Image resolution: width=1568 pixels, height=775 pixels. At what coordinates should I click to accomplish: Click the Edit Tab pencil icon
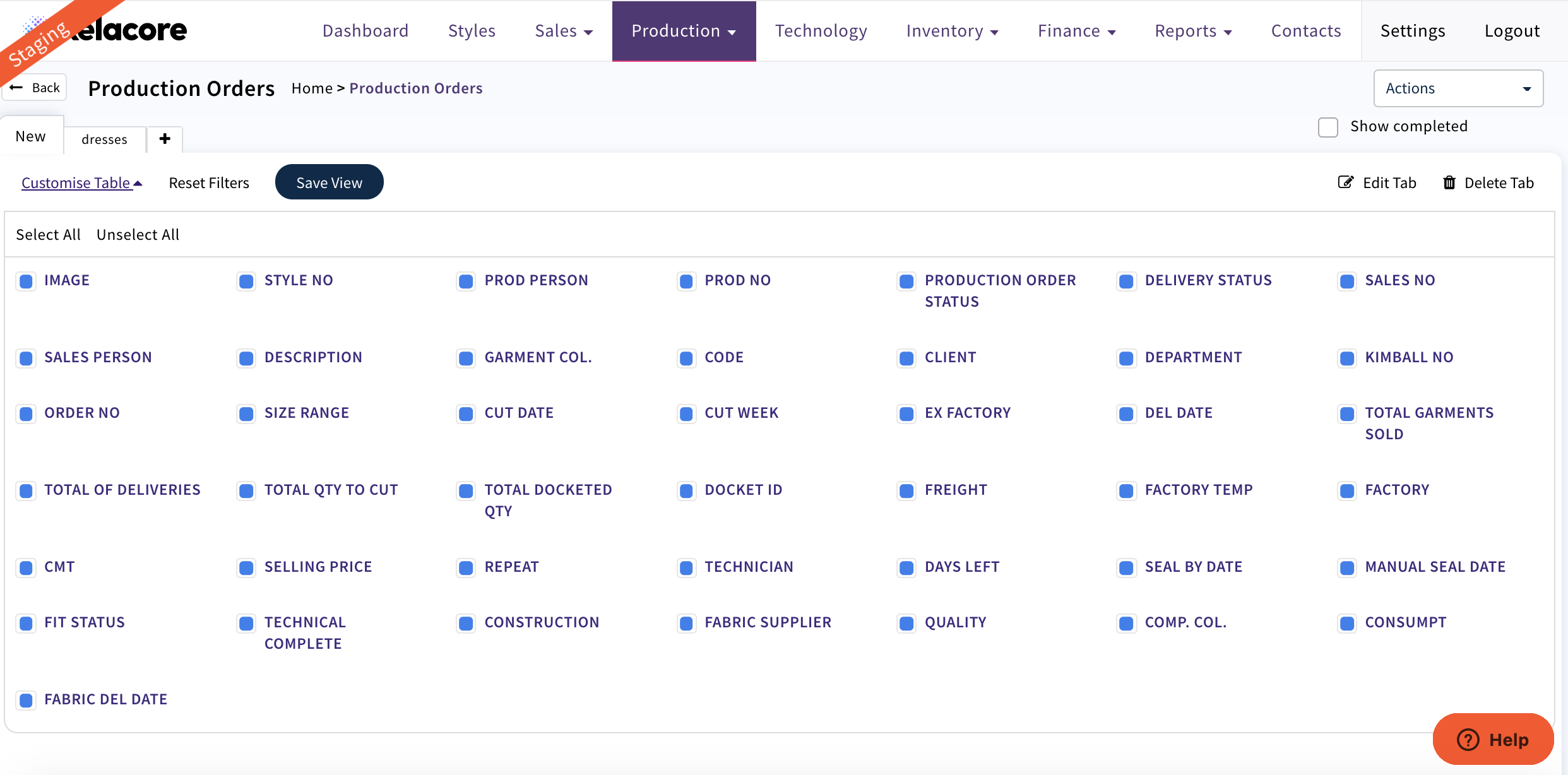(x=1346, y=182)
